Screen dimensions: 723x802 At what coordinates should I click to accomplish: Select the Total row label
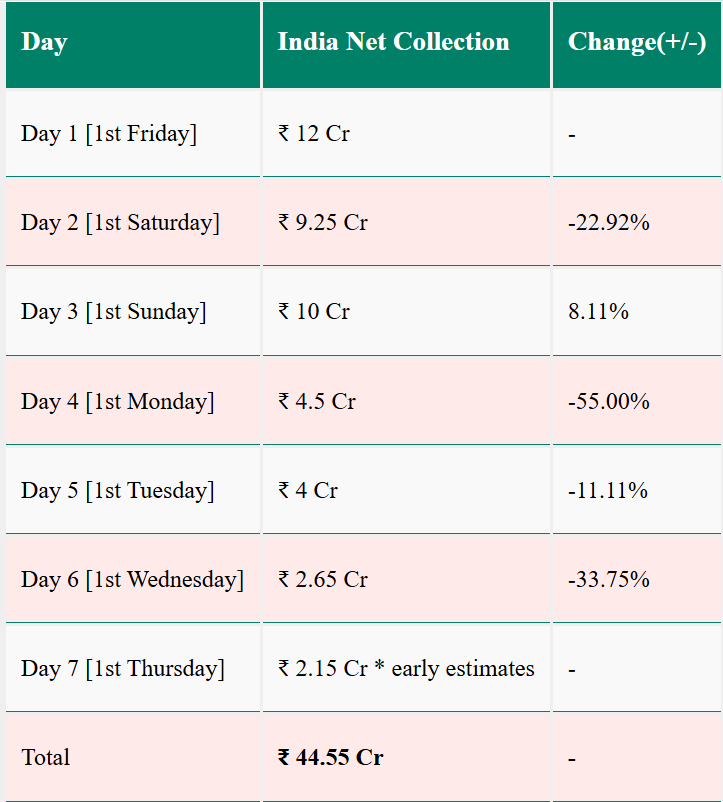[46, 758]
